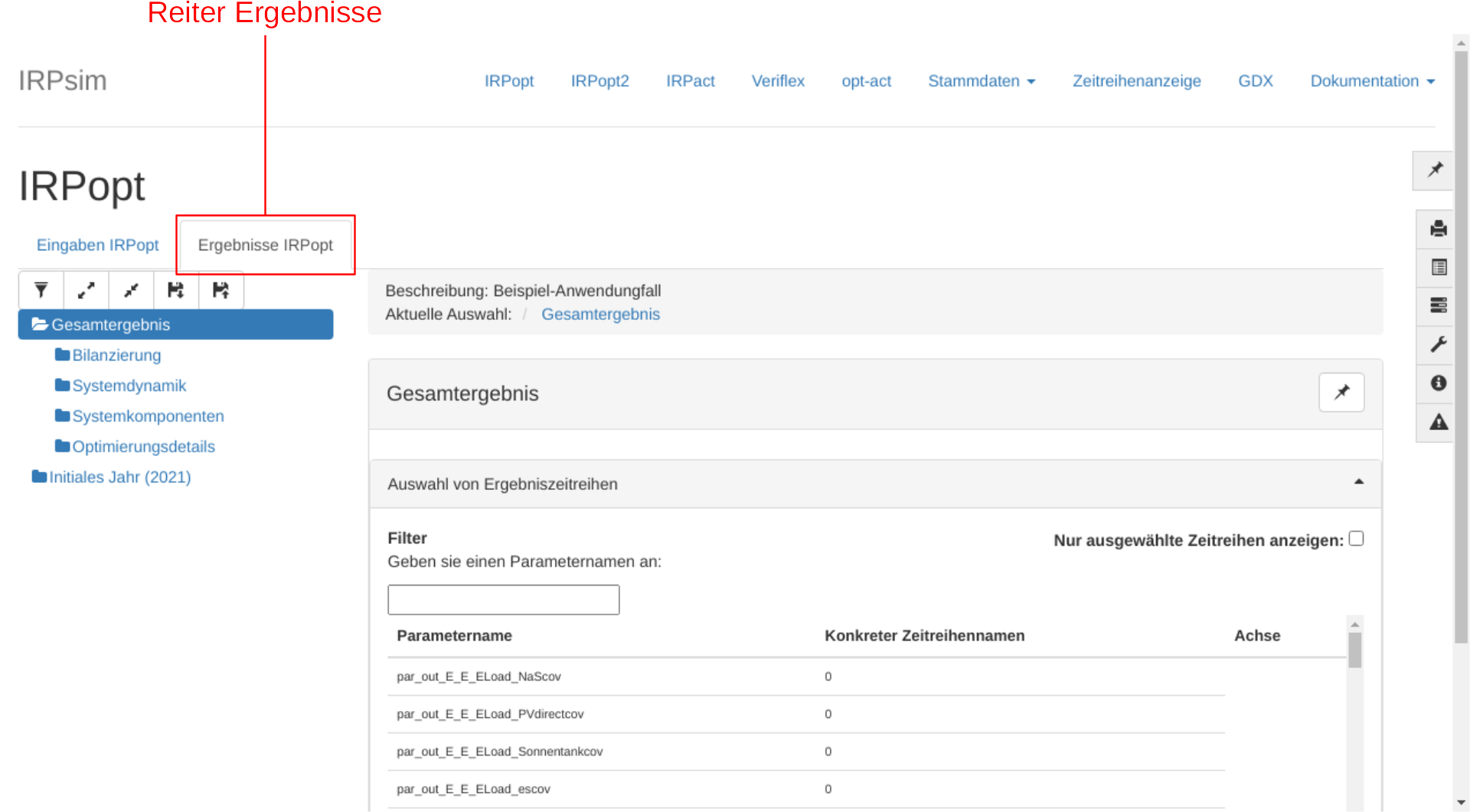Click the page scrollbar down arrow
Screen dimensions: 1470x812
tap(1462, 803)
